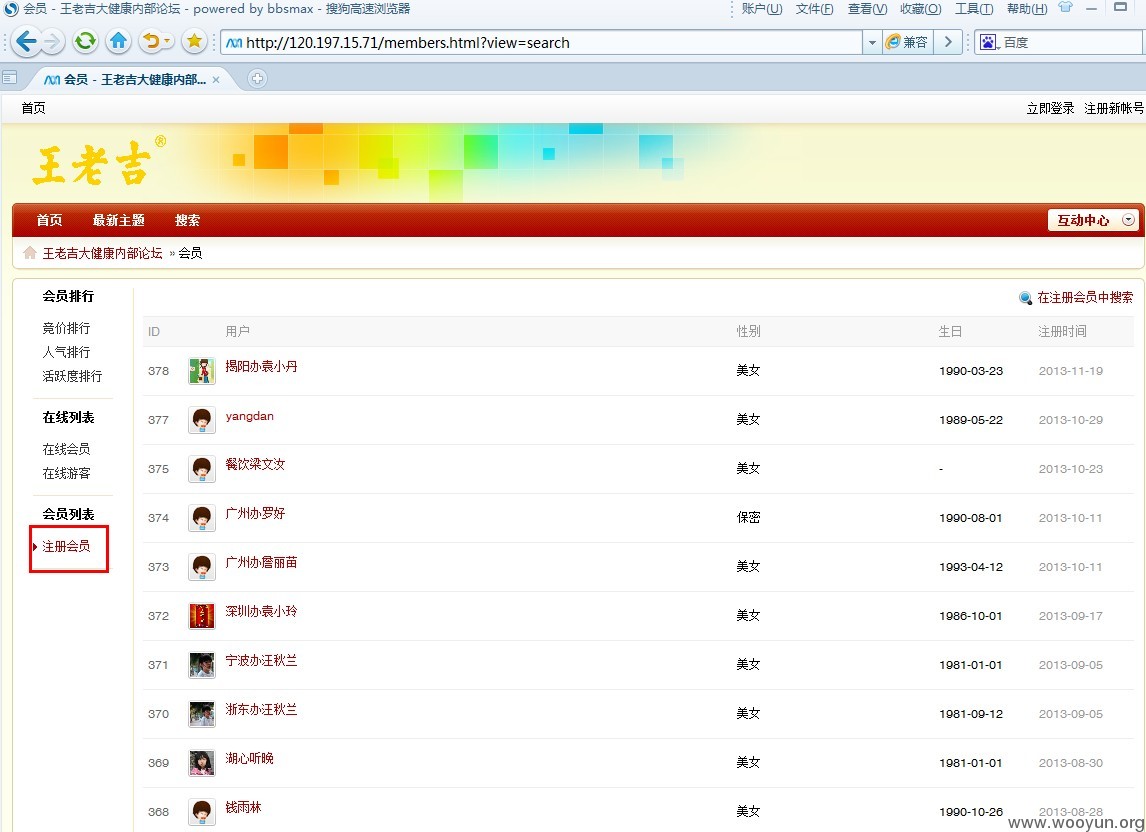Open the 人气排行 sidebar link
This screenshot has width=1146, height=832.
pos(67,352)
